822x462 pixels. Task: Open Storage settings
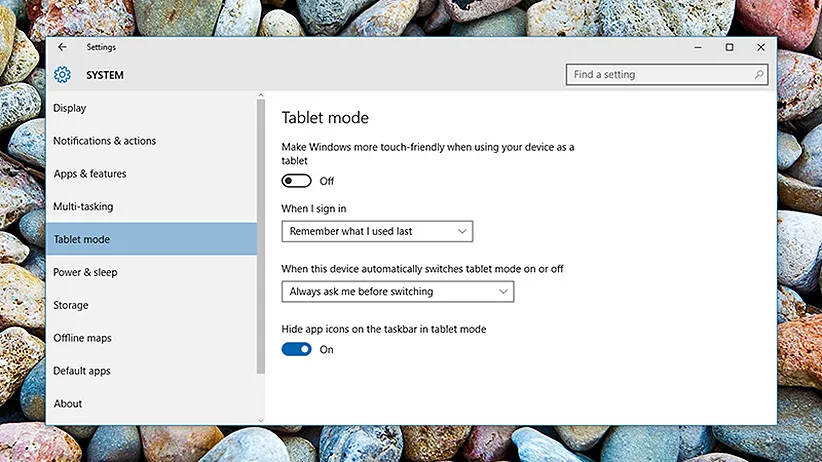point(71,305)
